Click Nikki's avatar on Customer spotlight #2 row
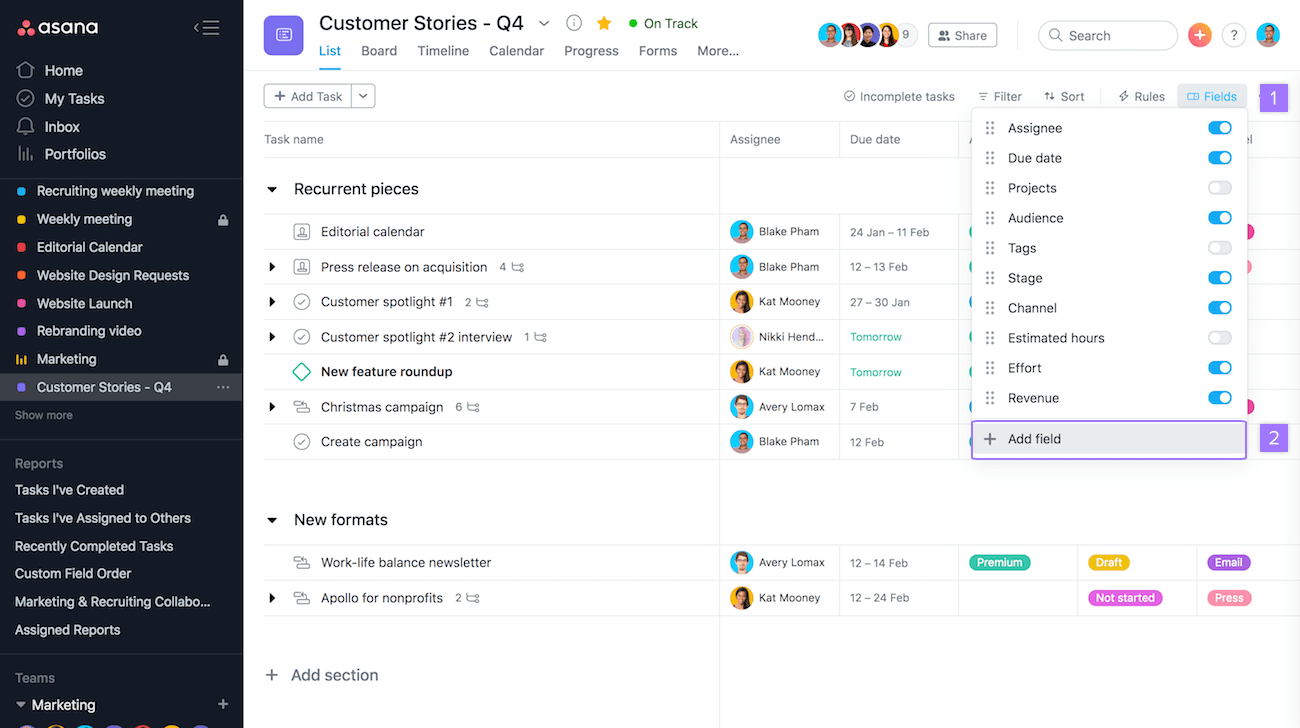 point(741,337)
